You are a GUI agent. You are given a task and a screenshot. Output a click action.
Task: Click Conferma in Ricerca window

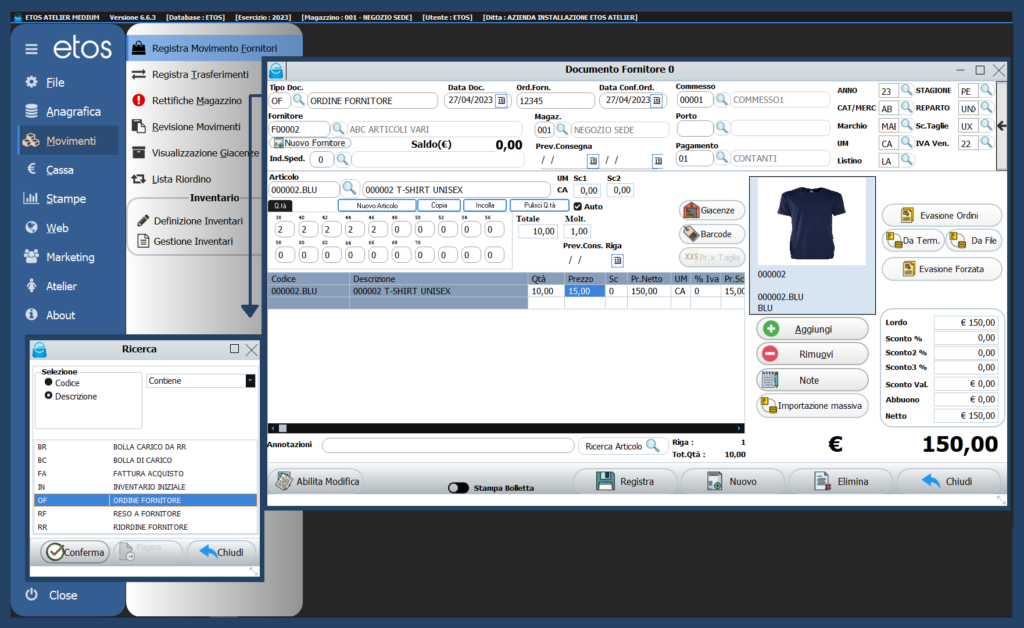[x=75, y=552]
